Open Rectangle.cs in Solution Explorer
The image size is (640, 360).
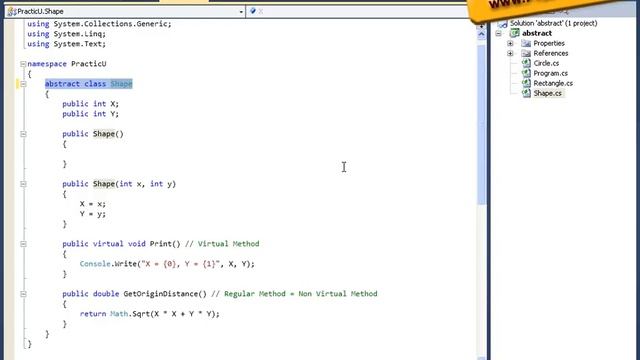tap(553, 83)
